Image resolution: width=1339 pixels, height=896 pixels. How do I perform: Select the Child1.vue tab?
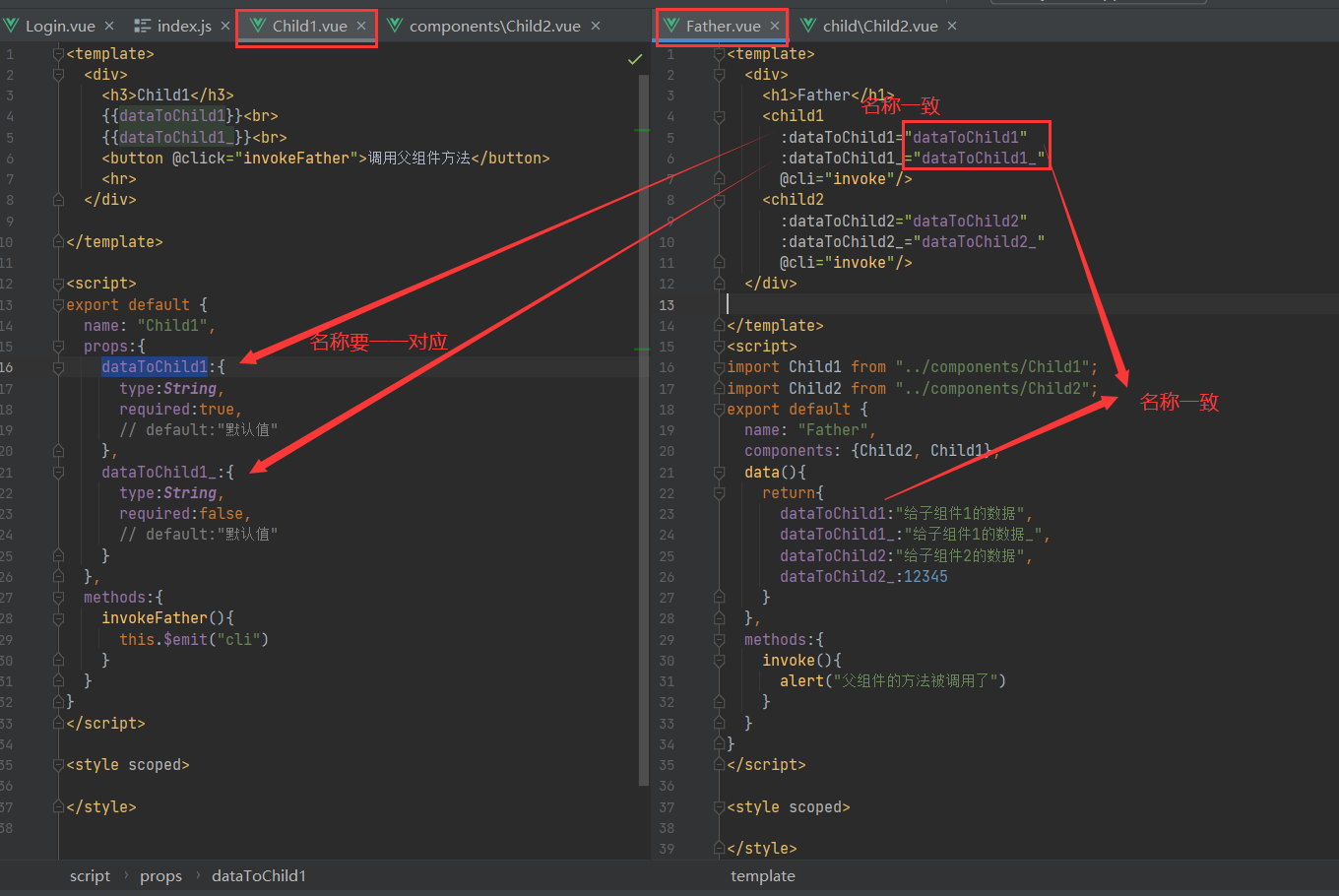(x=309, y=27)
